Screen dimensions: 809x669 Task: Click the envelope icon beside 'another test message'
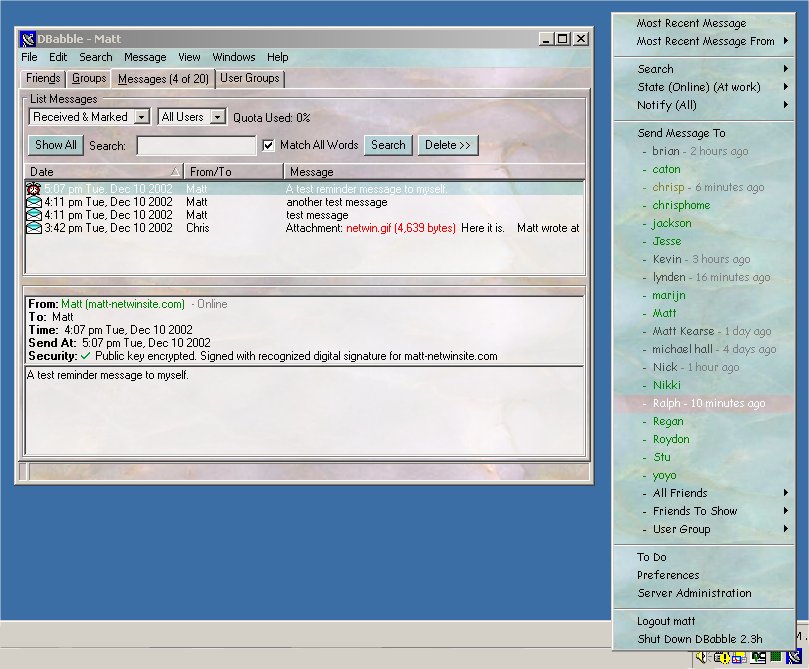click(34, 202)
